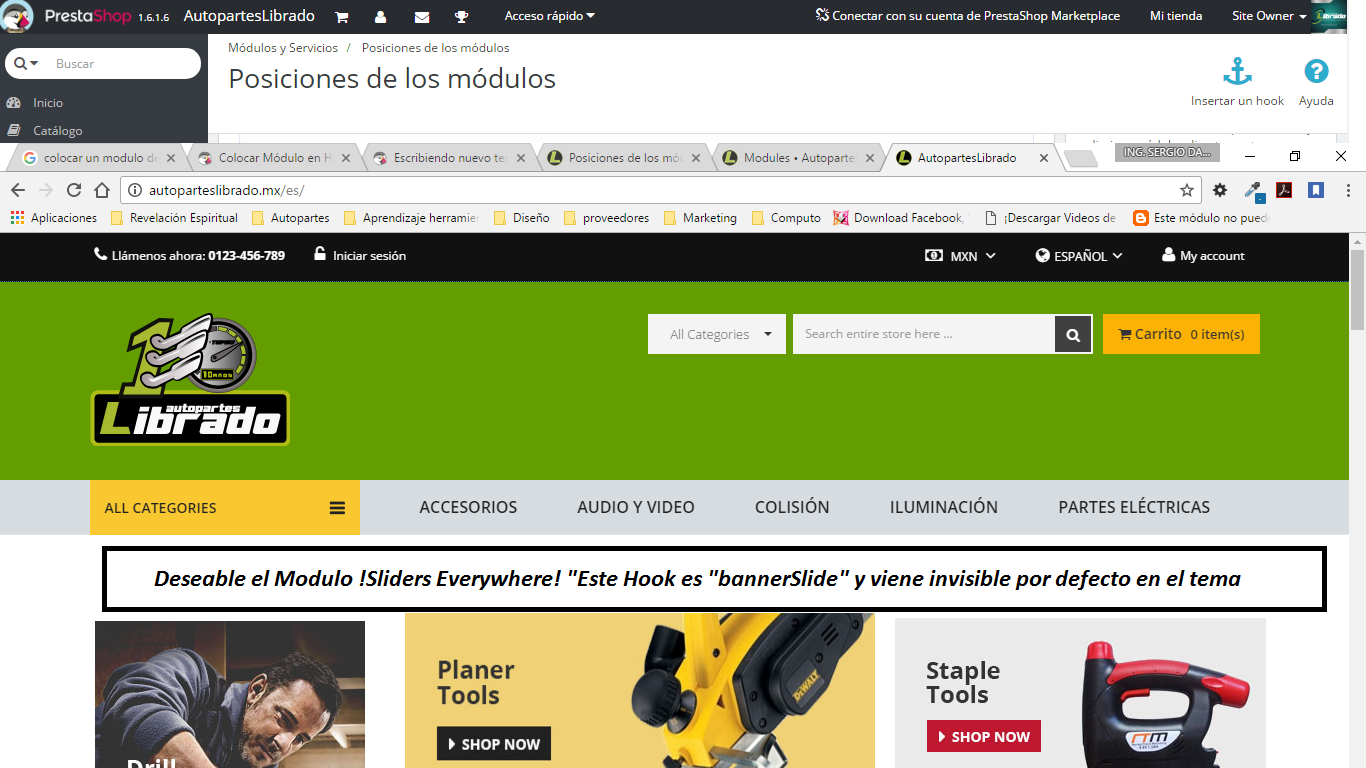Click the browser home icon
The image size is (1366, 768).
[101, 190]
